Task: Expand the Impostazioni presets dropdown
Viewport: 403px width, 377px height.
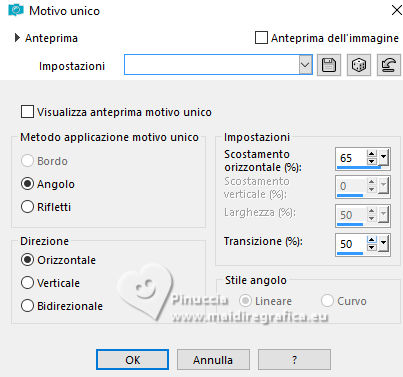Action: click(x=305, y=65)
